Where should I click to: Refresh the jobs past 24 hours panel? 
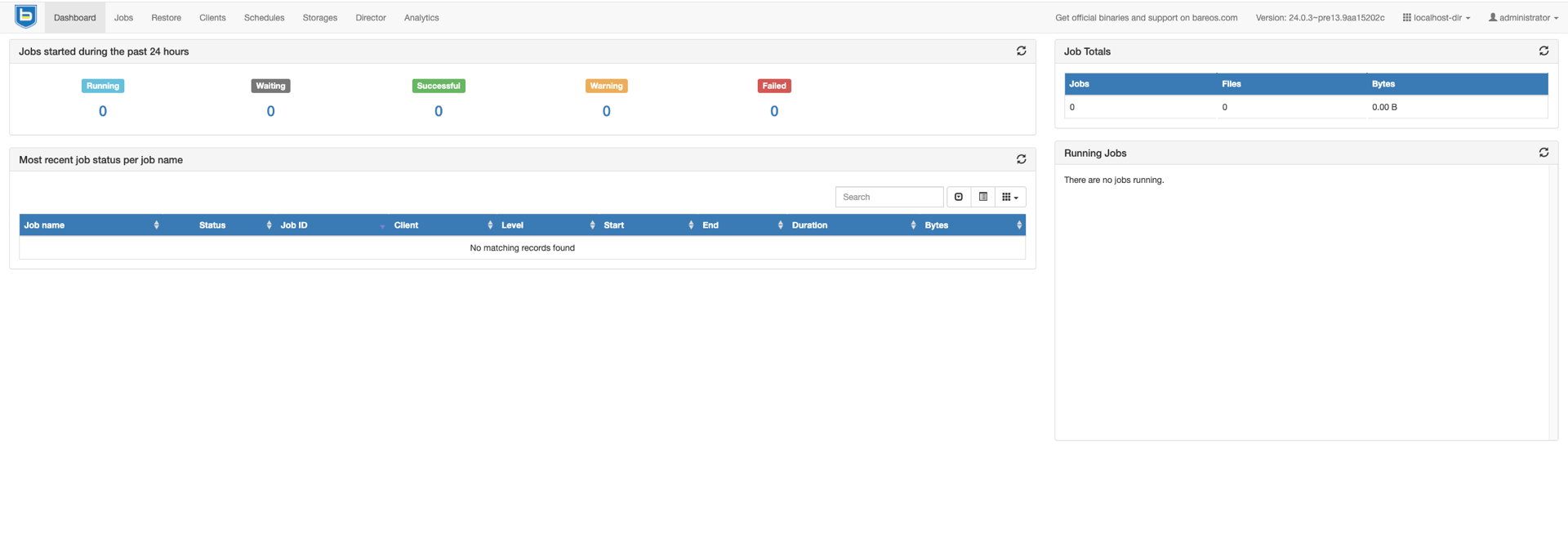coord(1021,51)
